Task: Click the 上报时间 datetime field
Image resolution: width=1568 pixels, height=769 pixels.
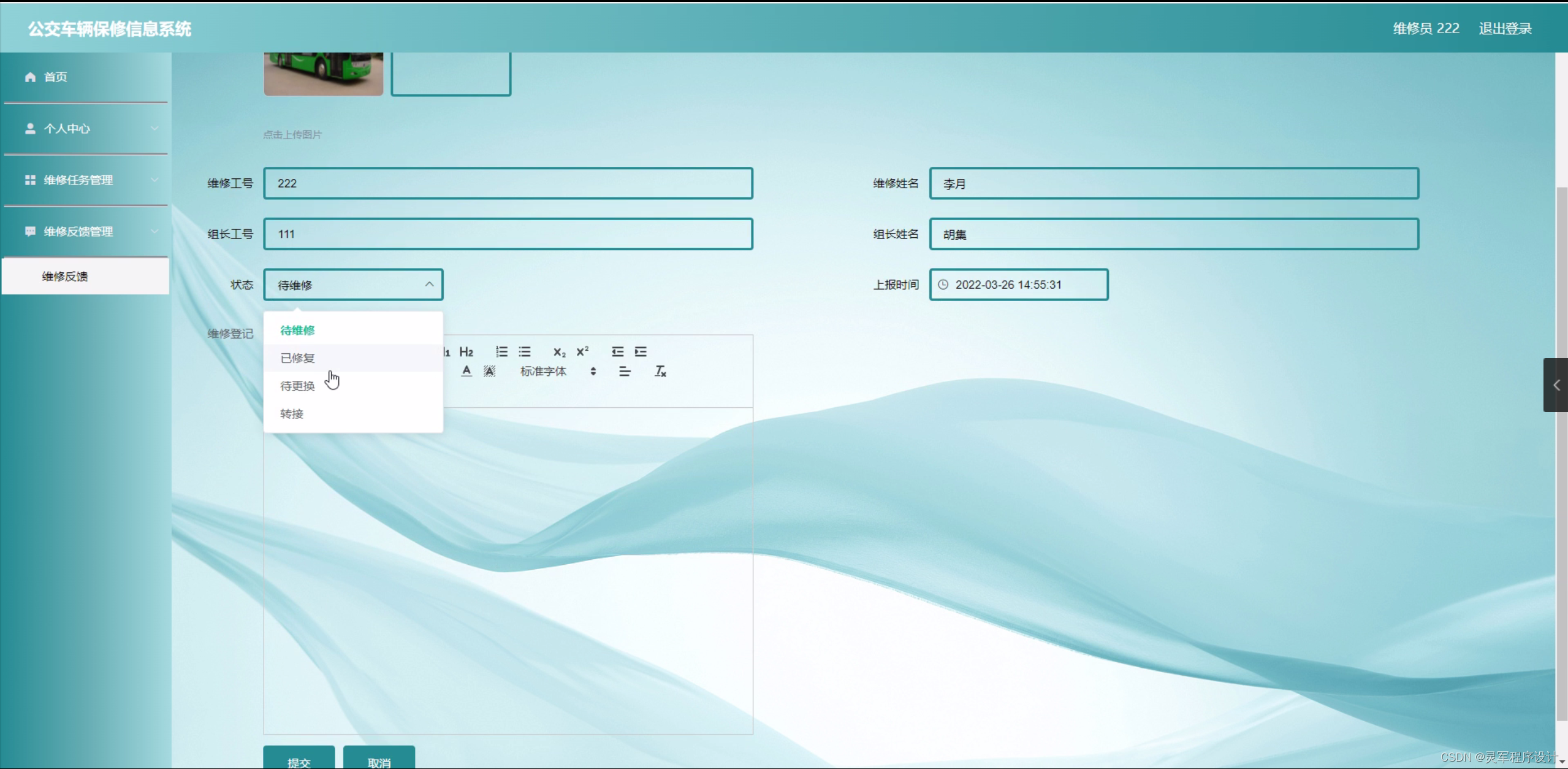Action: [1018, 285]
